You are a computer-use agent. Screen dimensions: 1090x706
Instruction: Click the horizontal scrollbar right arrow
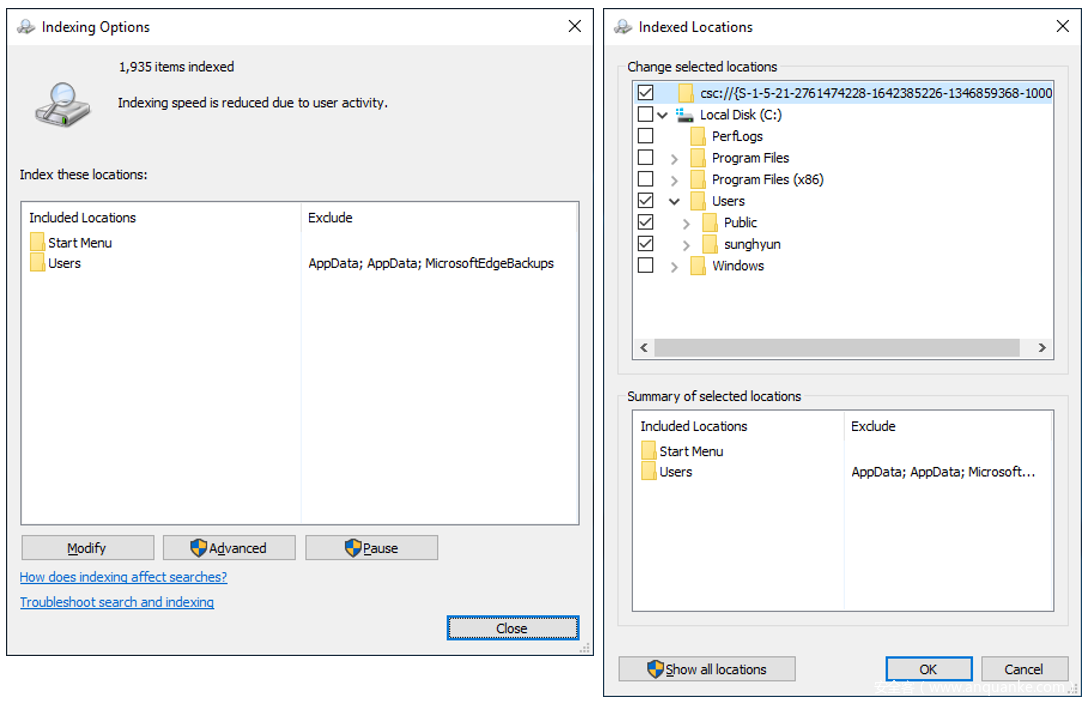pos(1041,348)
